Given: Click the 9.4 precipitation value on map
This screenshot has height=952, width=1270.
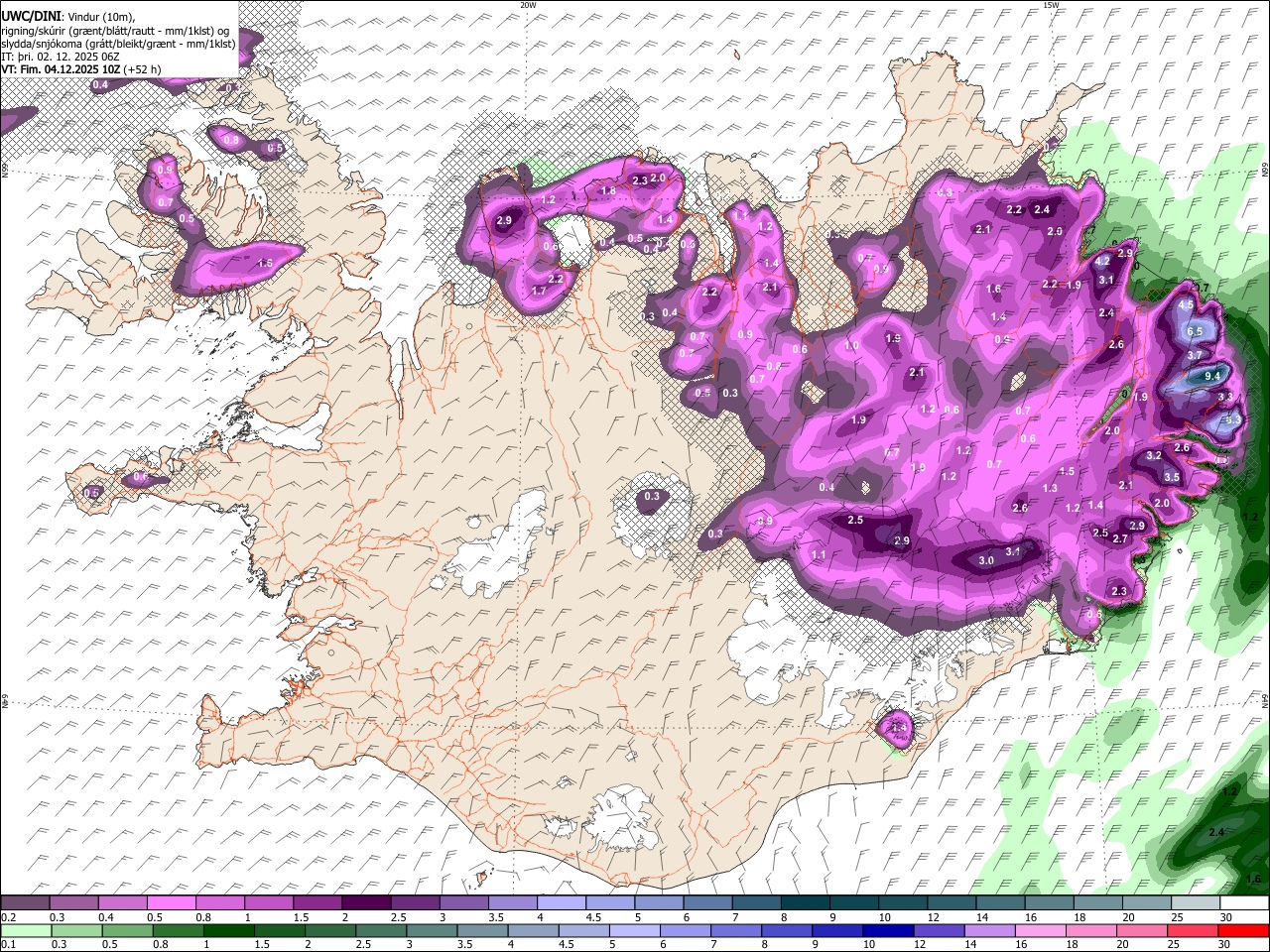Looking at the screenshot, I should tap(1212, 377).
